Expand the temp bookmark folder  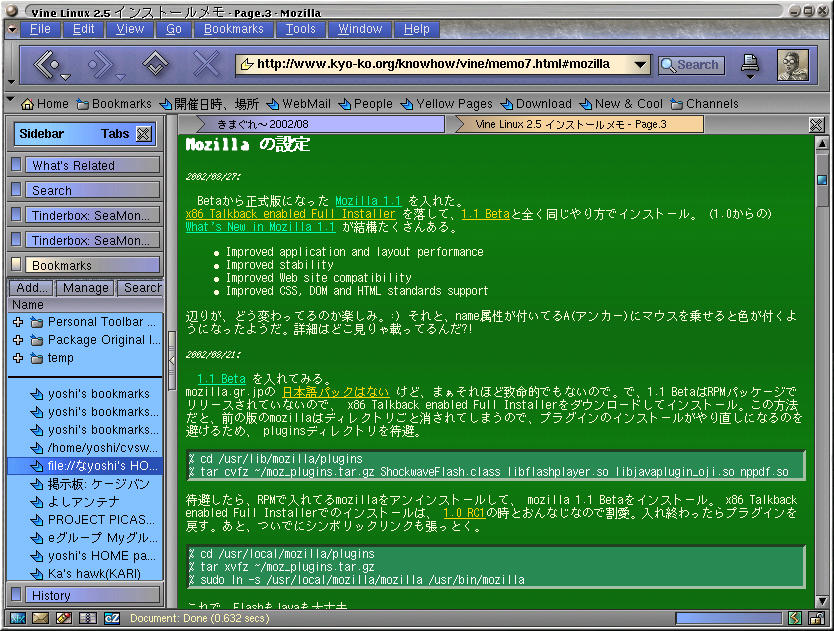pos(18,358)
